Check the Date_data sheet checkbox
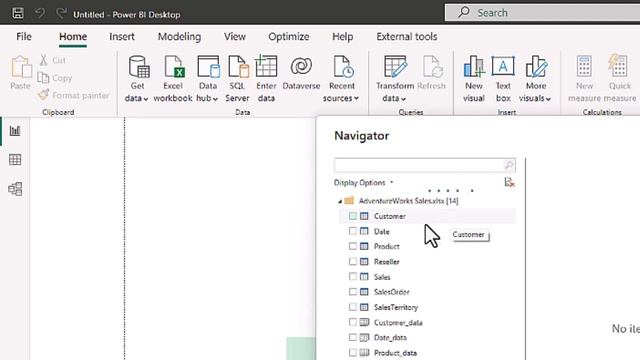640x360 pixels. [353, 337]
